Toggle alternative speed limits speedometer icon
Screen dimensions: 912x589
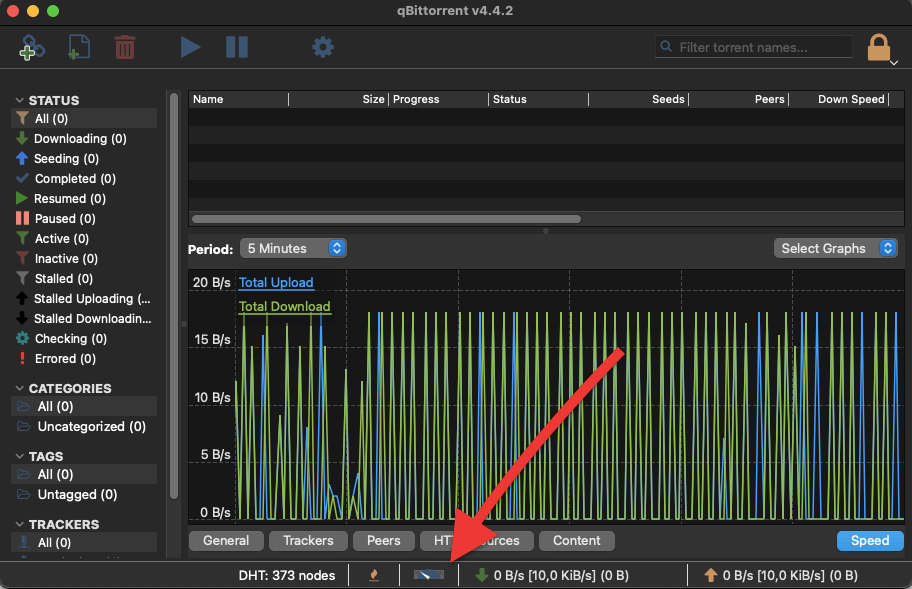point(429,575)
